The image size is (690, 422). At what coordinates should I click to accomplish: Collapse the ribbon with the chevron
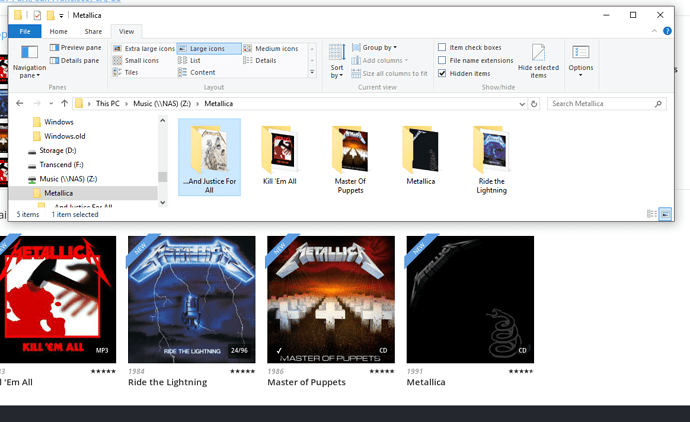point(654,31)
